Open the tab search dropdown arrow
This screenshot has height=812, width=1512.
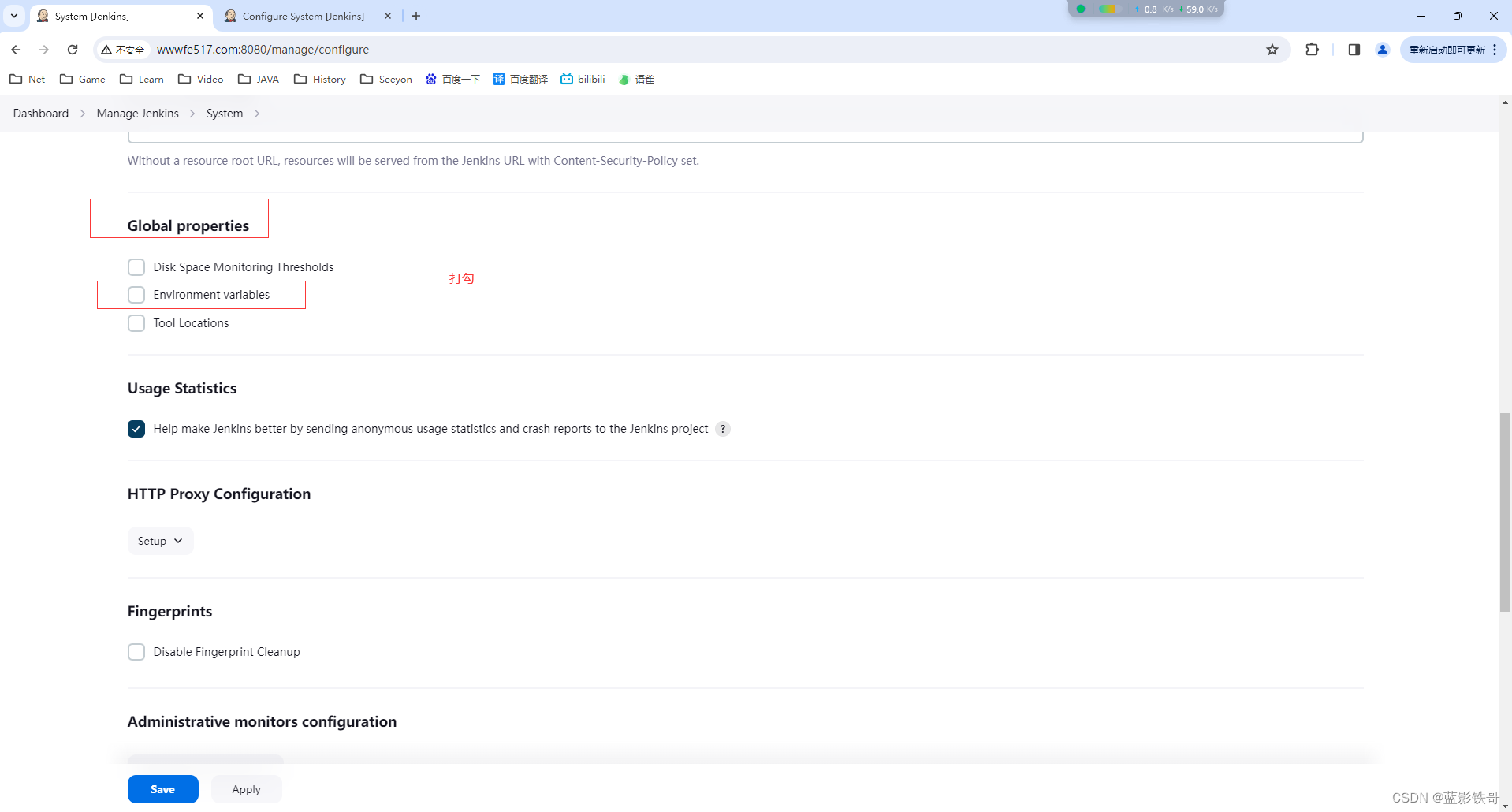tap(14, 16)
